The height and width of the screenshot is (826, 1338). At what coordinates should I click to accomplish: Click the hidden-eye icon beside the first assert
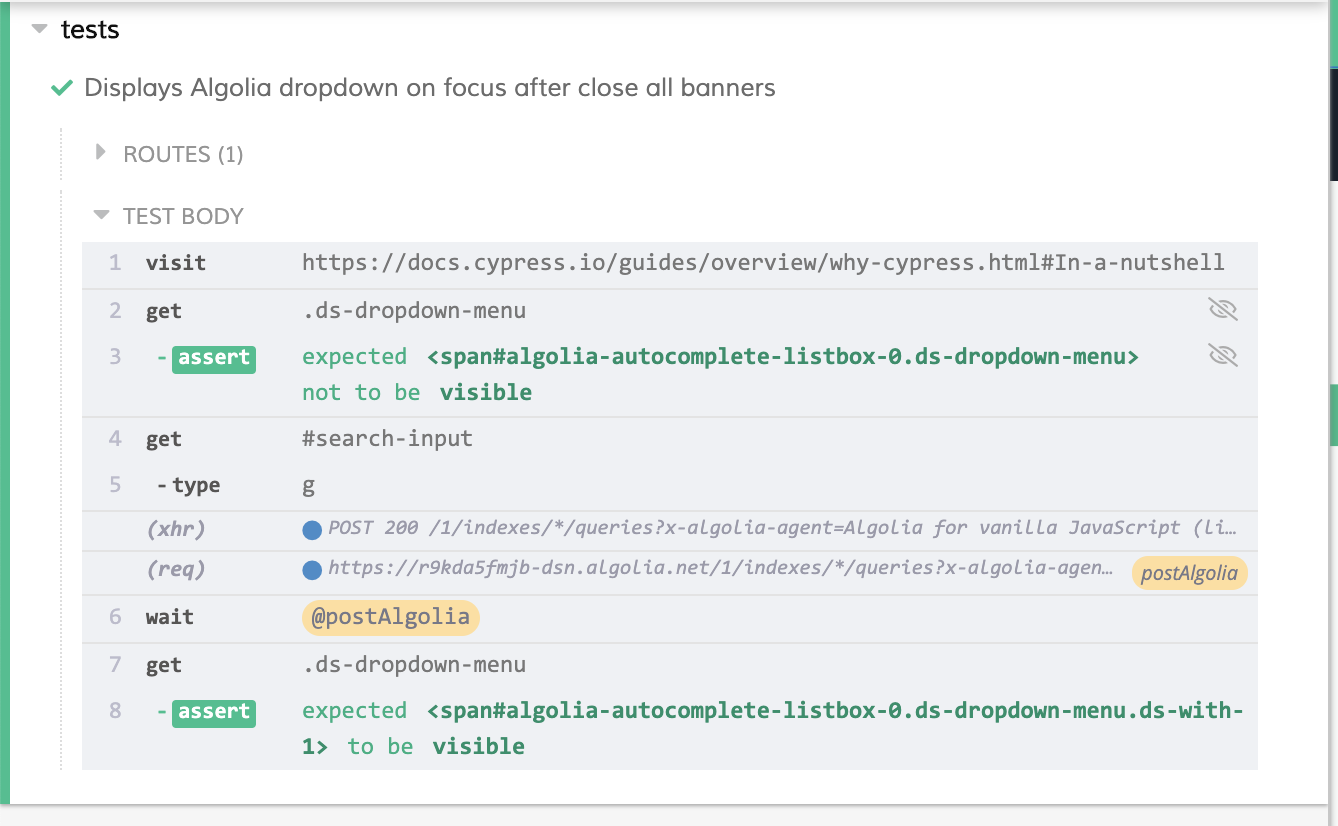(x=1222, y=355)
